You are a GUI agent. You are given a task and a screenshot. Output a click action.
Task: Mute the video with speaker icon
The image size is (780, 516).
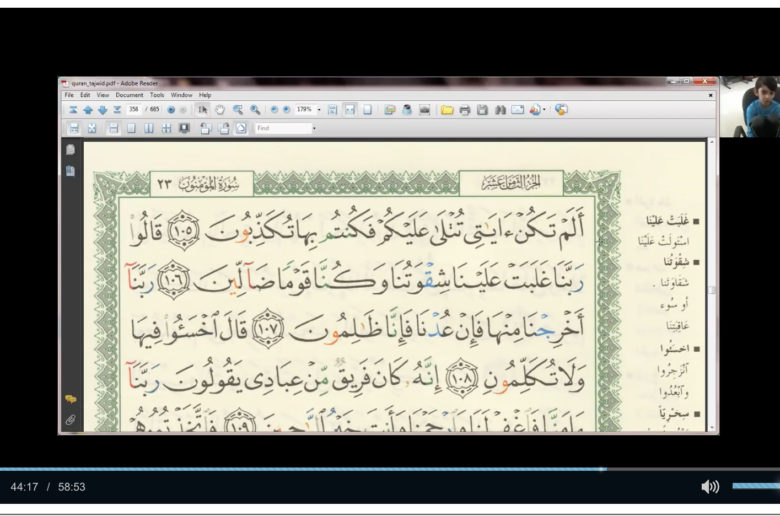click(710, 486)
